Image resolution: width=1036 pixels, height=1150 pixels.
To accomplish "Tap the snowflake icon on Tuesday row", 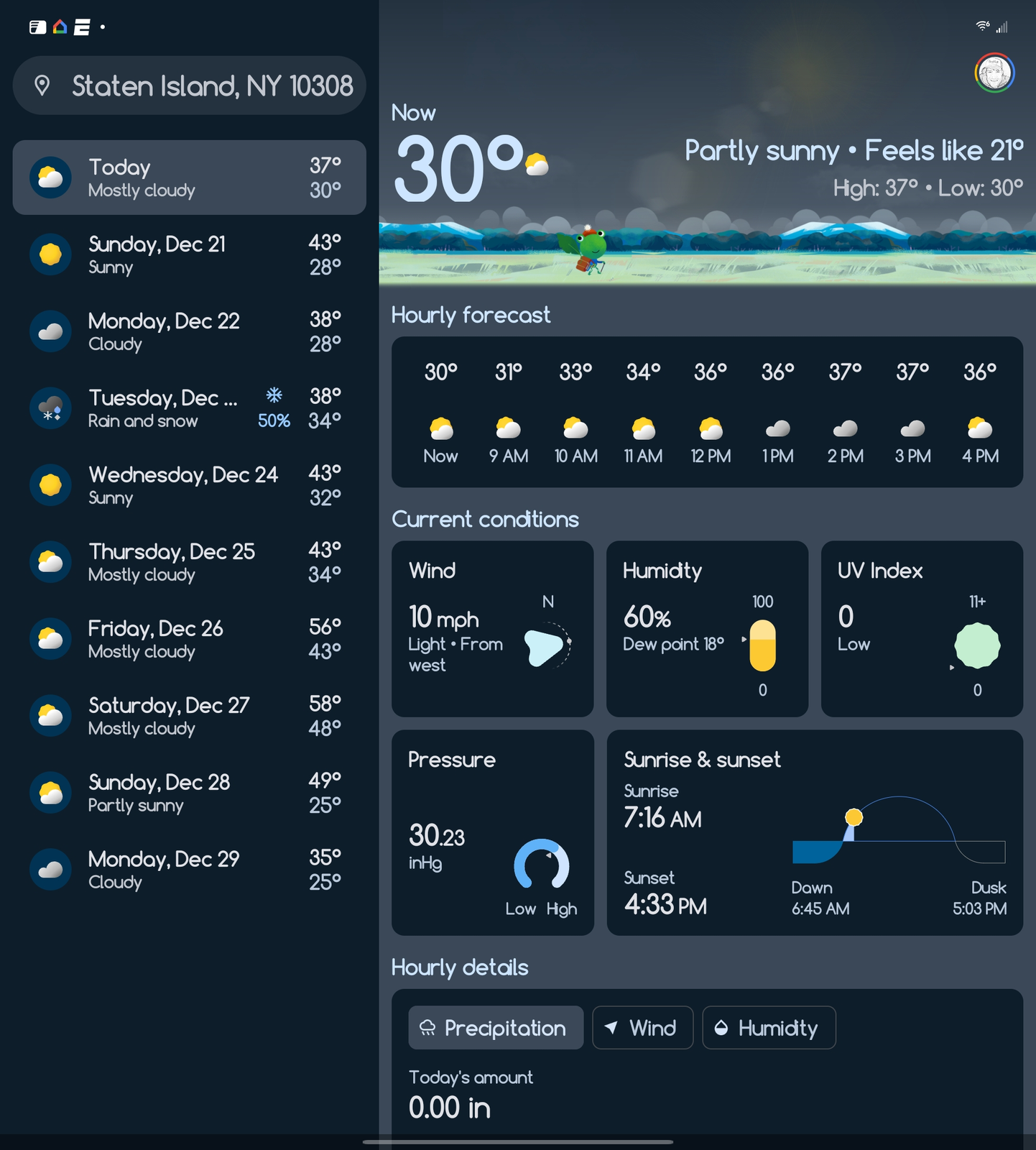I will (274, 395).
